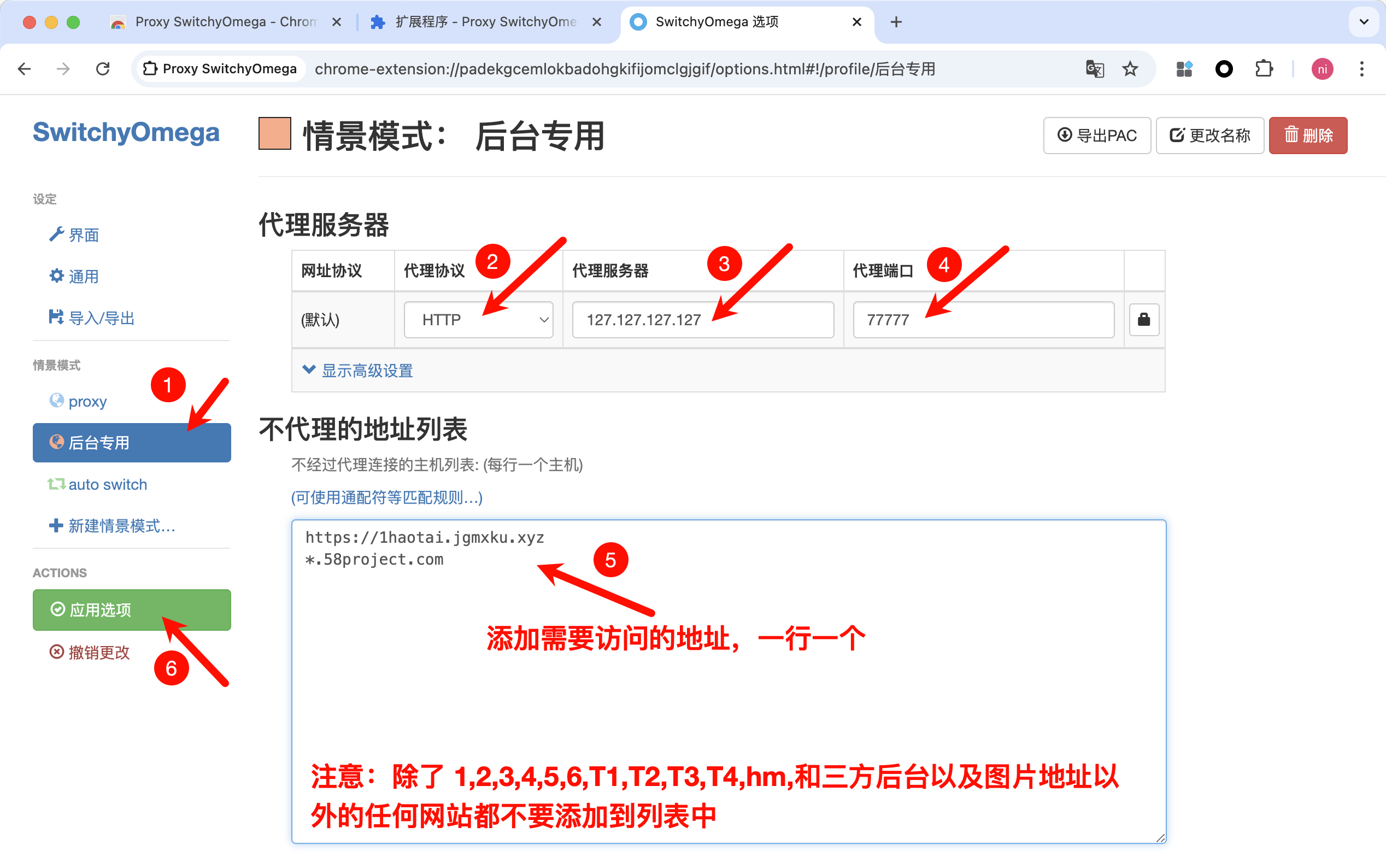Open the wildcard rules help link

pyautogui.click(x=386, y=497)
